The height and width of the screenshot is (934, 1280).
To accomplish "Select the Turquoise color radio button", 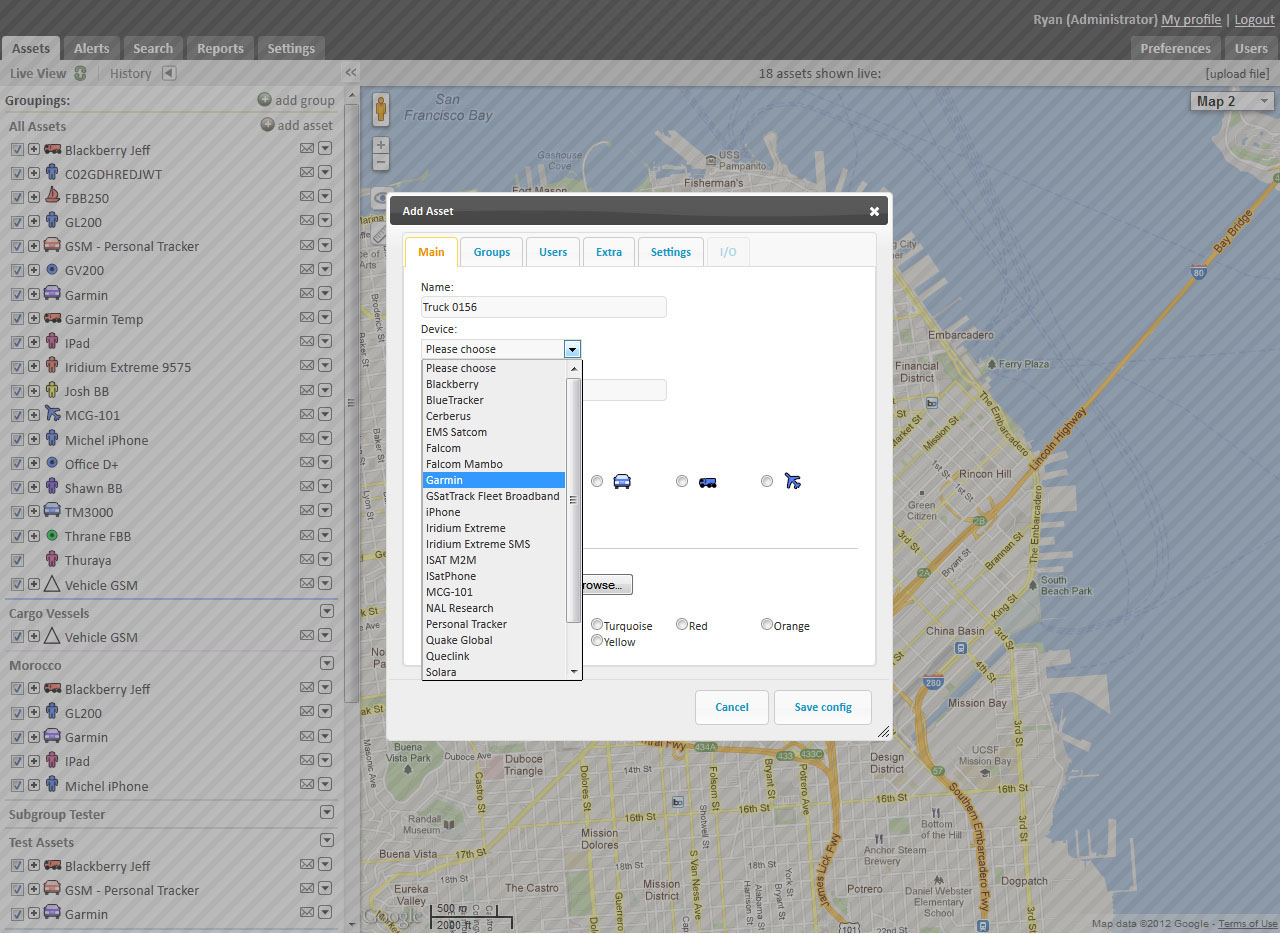I will tap(597, 625).
